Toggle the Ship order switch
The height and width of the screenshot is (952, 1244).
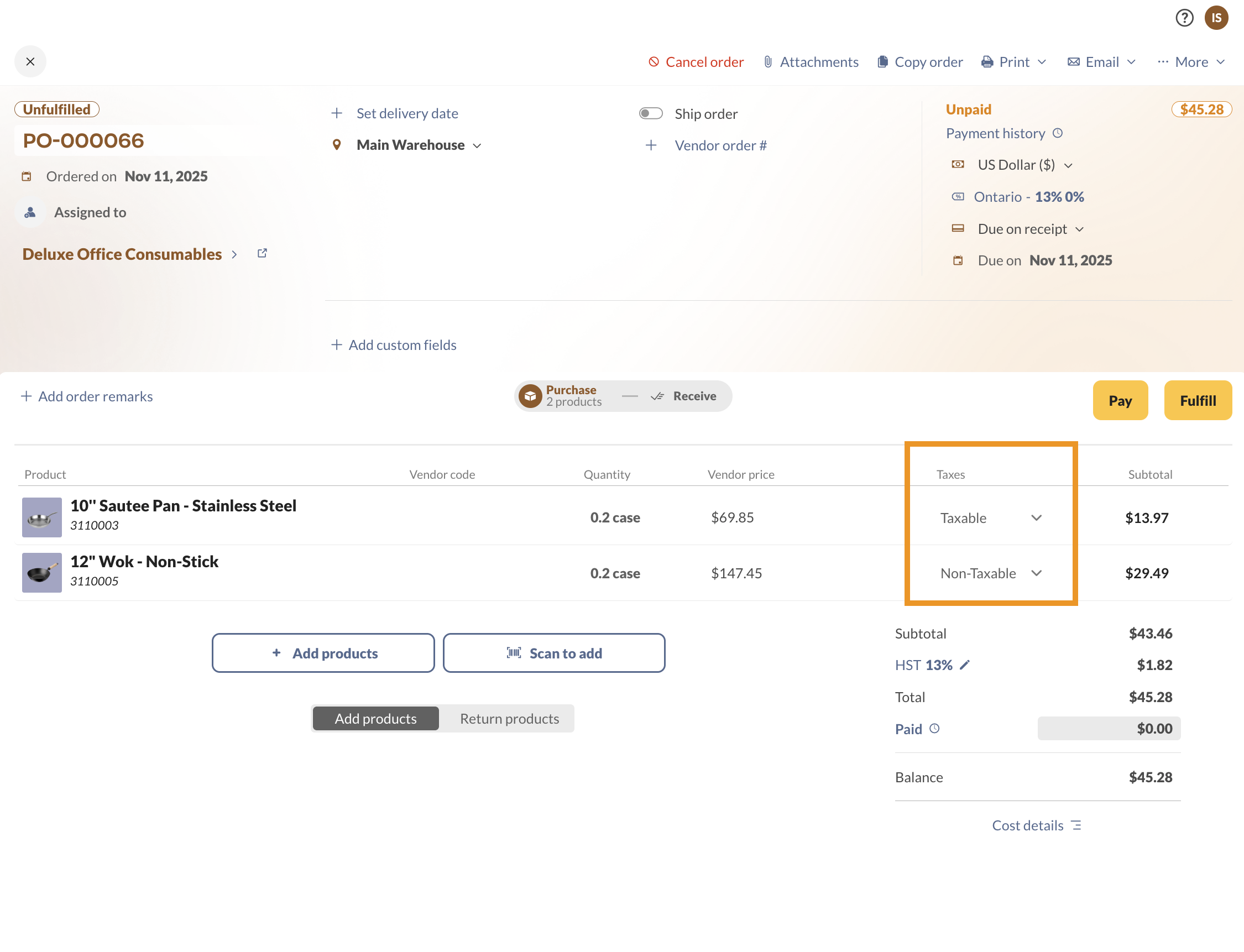[x=651, y=113]
